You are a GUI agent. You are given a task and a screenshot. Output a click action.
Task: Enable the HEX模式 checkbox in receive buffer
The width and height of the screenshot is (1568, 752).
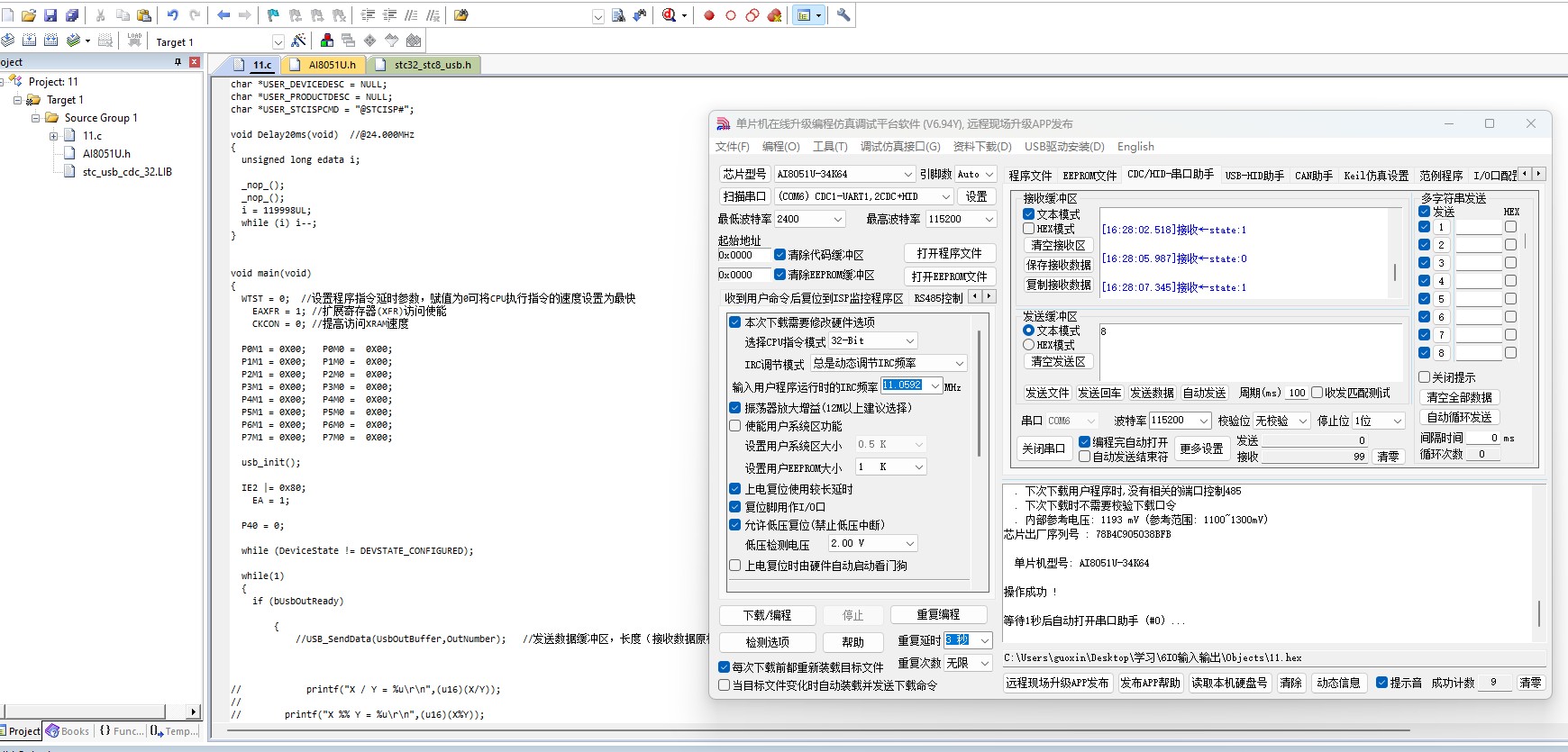[x=1028, y=229]
